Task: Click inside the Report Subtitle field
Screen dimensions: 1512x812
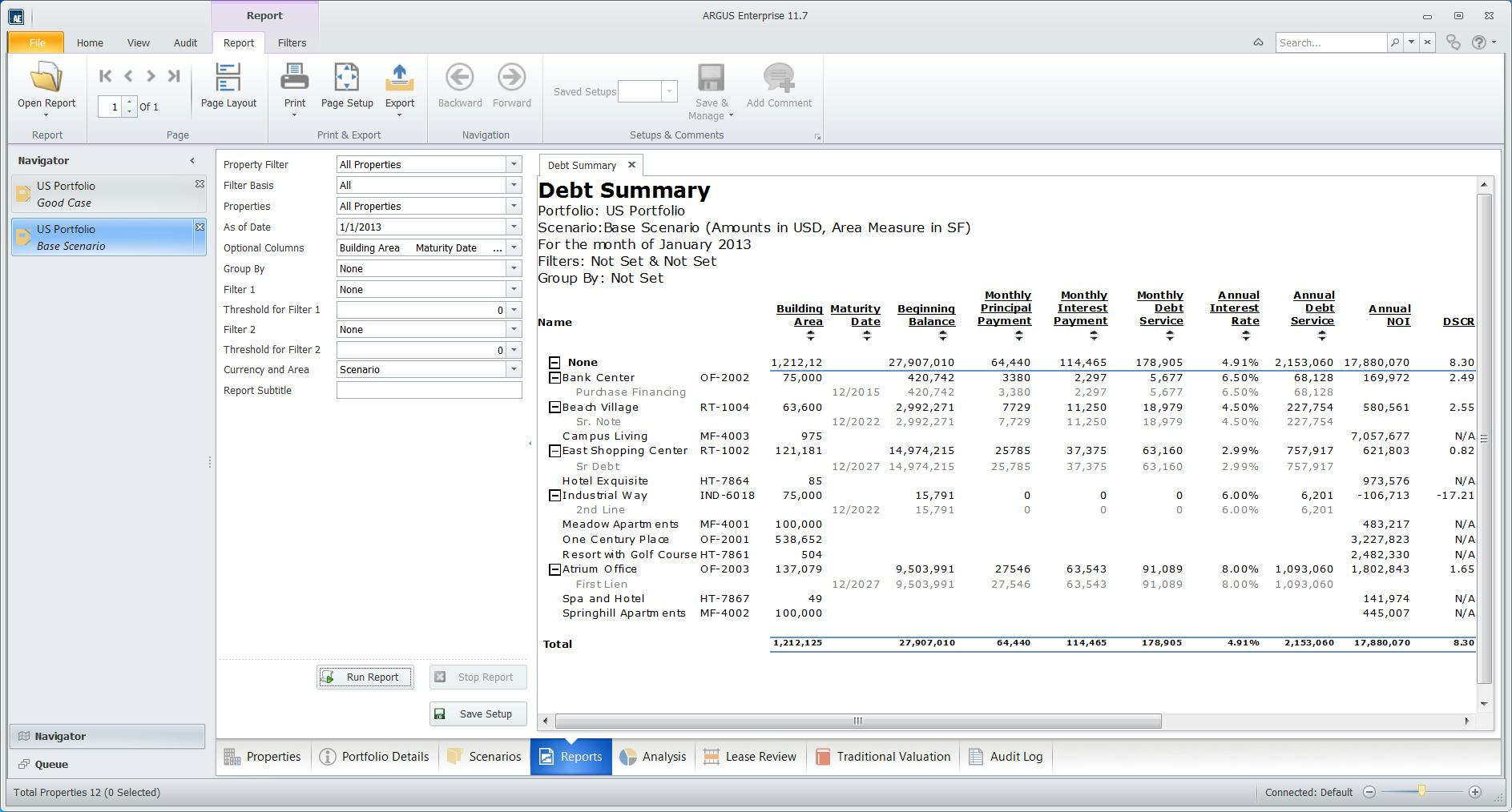Action: (x=429, y=390)
